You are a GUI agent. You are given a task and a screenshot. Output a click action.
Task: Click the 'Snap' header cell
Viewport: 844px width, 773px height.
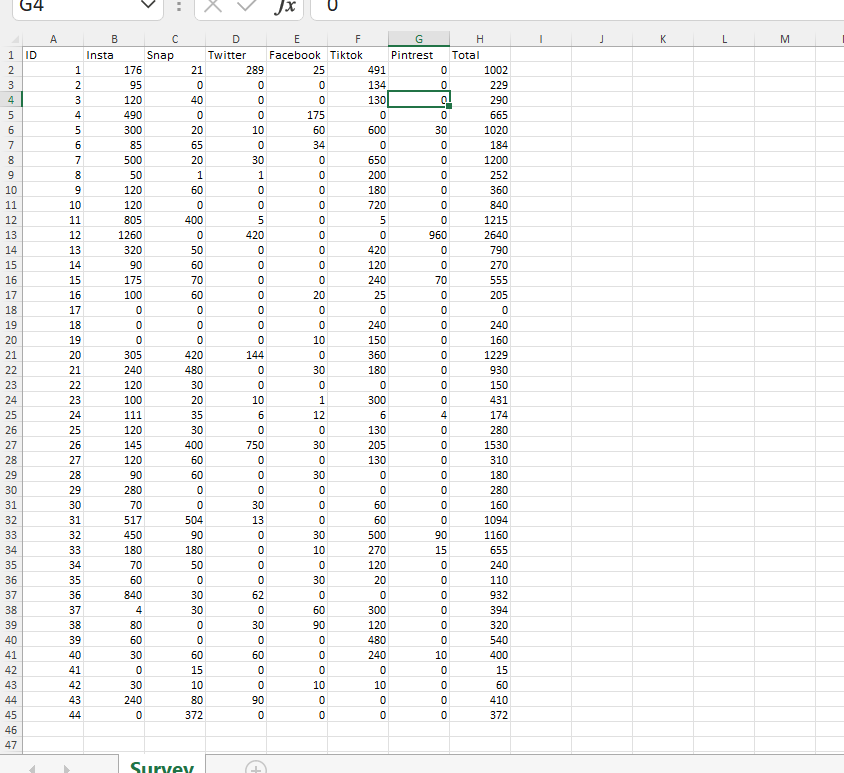175,55
